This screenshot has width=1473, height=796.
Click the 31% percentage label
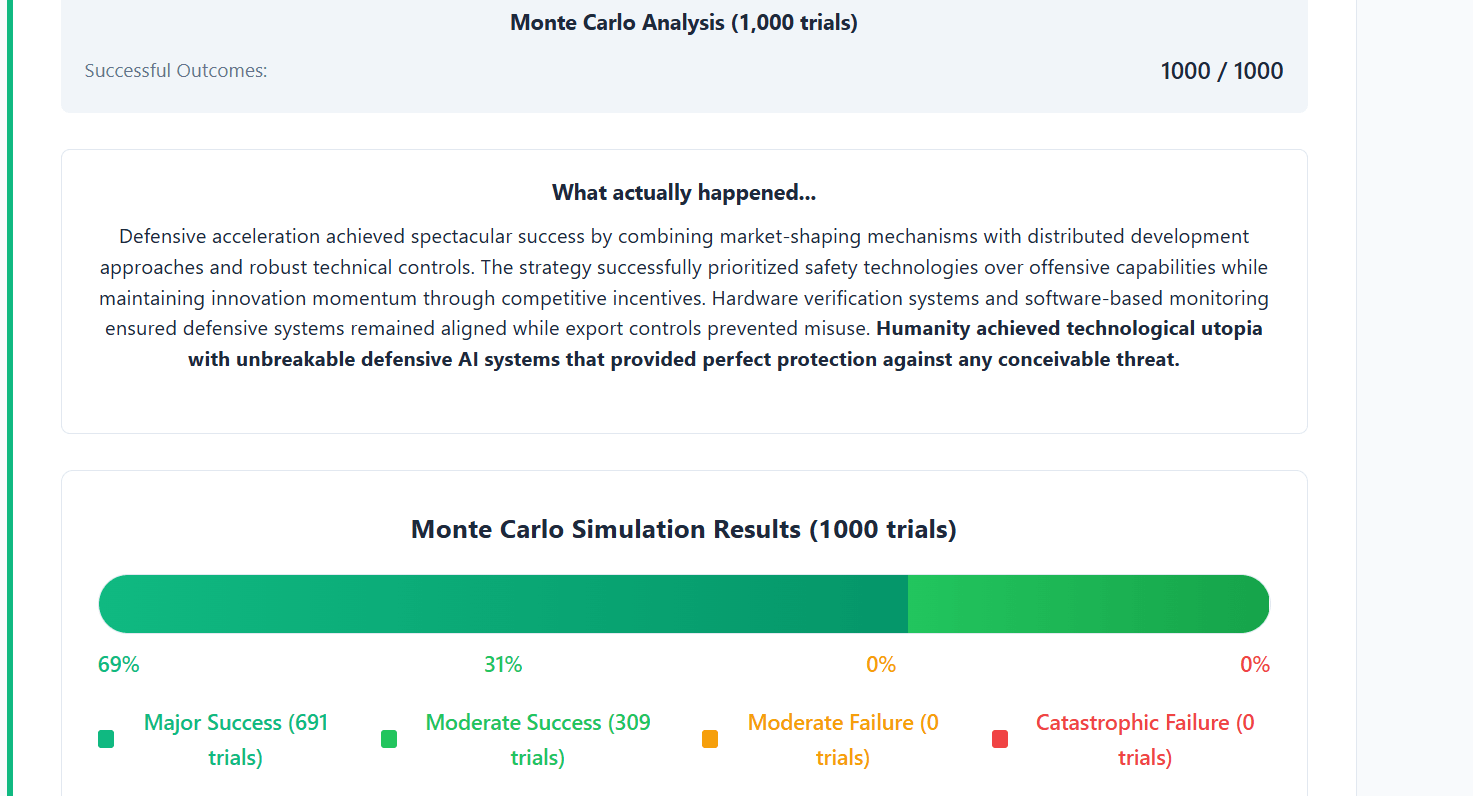(503, 665)
